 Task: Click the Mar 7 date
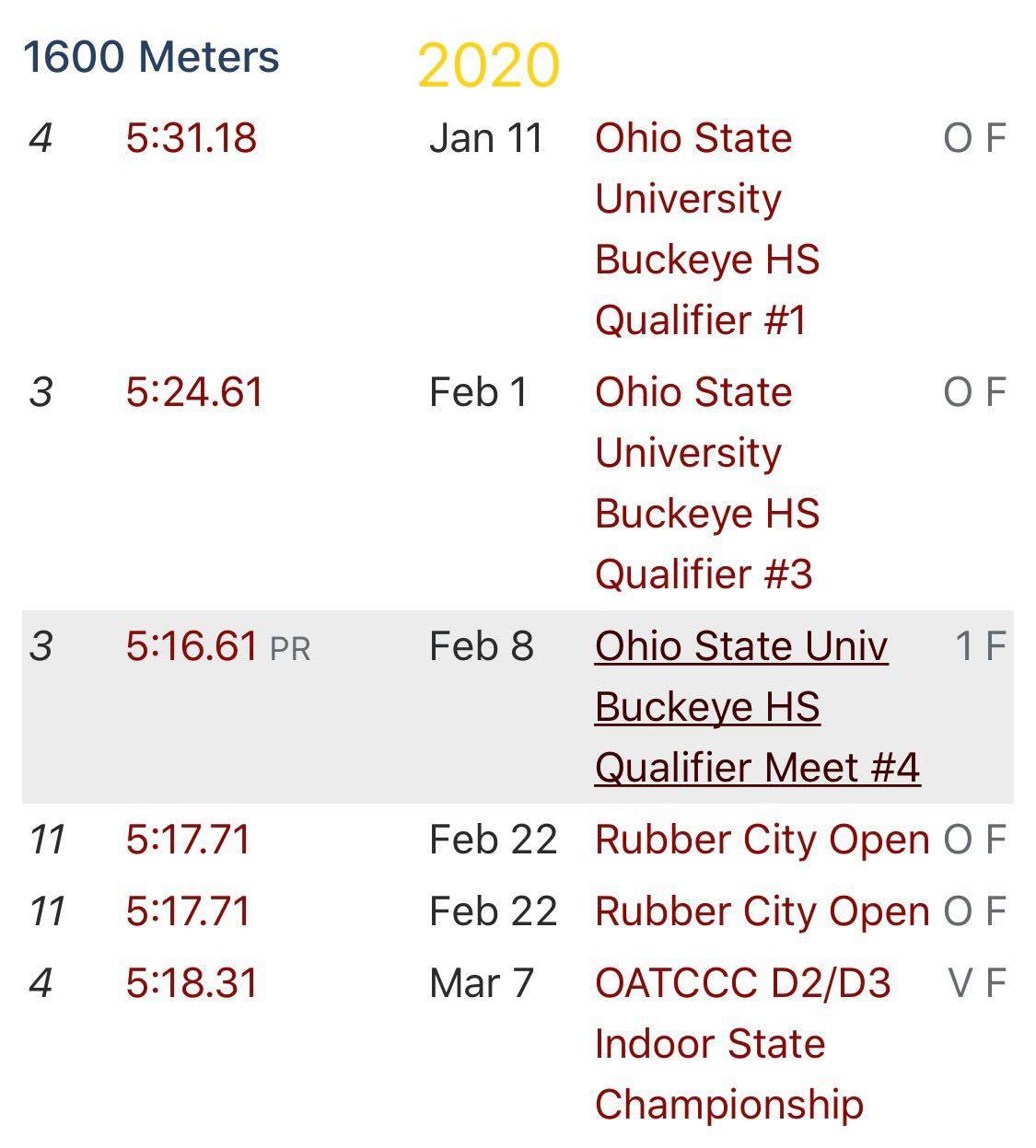481,983
